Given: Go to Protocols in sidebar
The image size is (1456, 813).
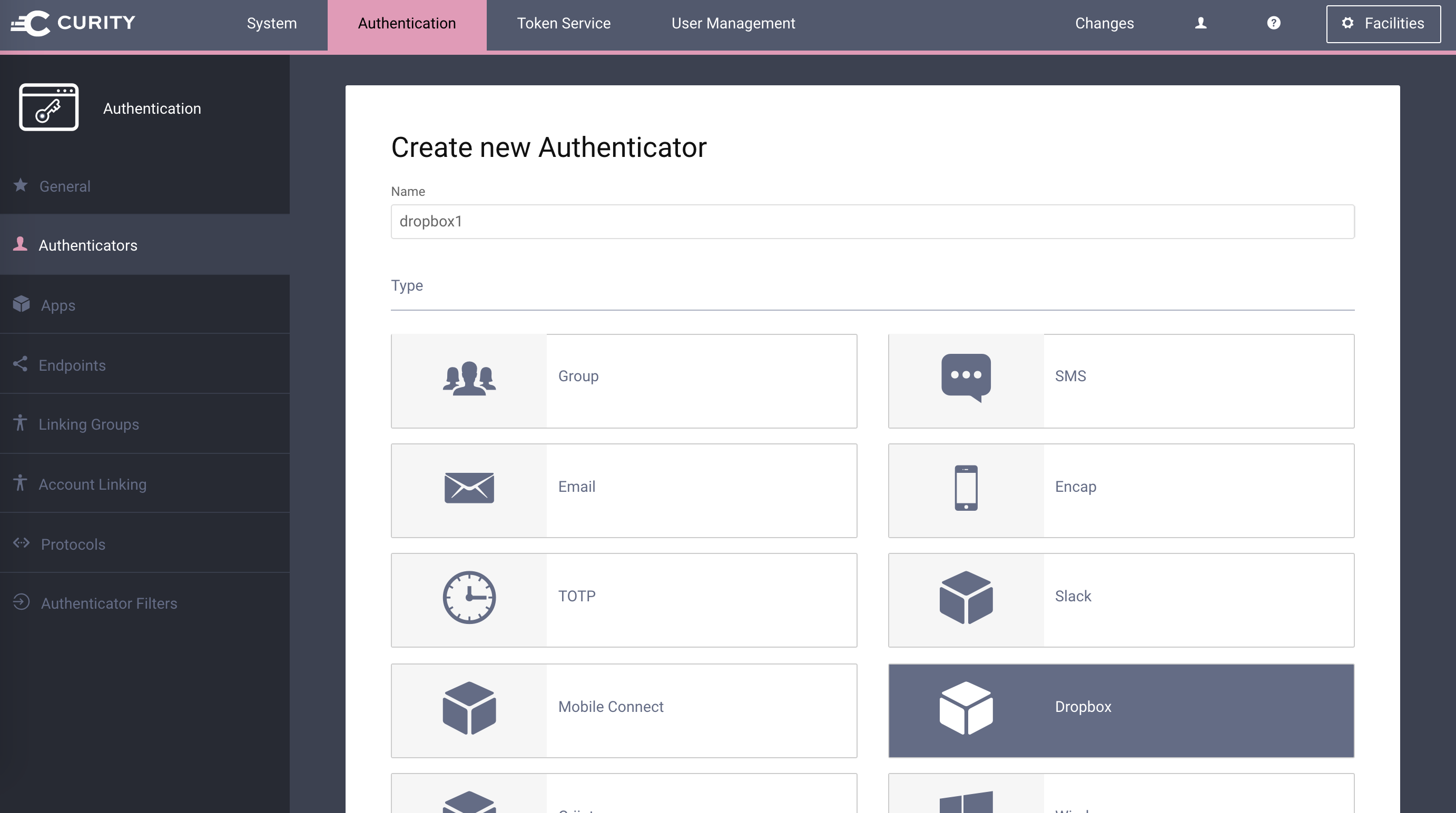Looking at the screenshot, I should [x=145, y=544].
